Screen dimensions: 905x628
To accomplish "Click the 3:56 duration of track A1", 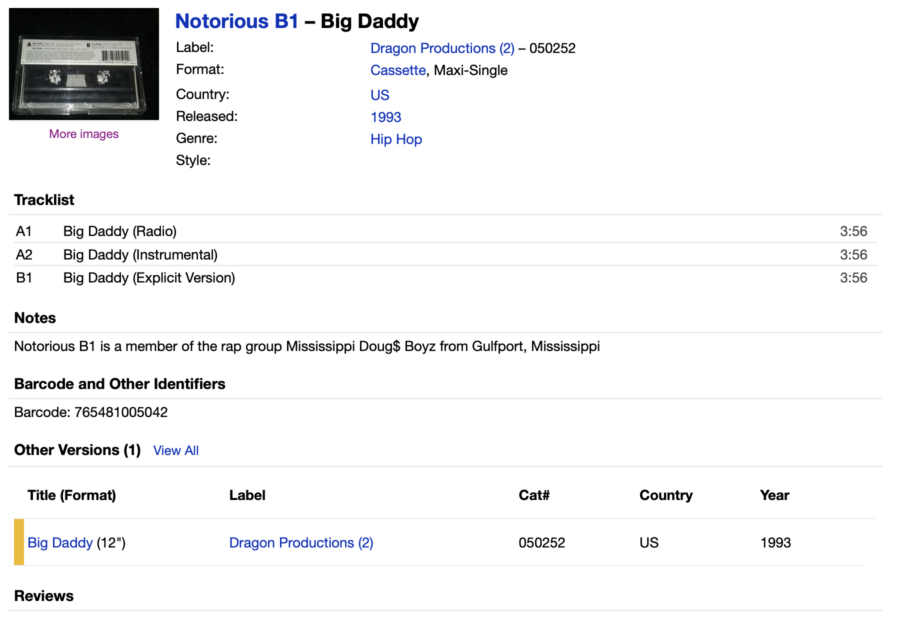I will pos(853,231).
